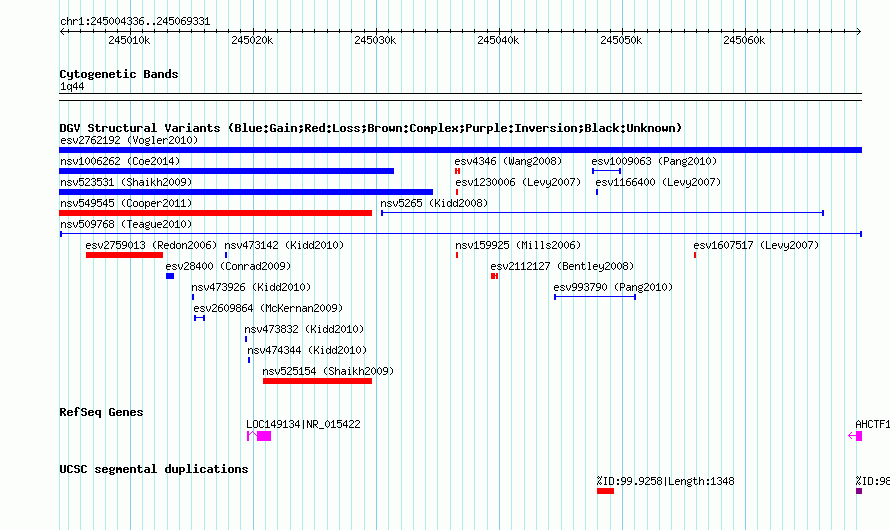Image resolution: width=890 pixels, height=530 pixels.
Task: Click the esv1009063 (Pang2010) blue span
Action: [x=607, y=171]
